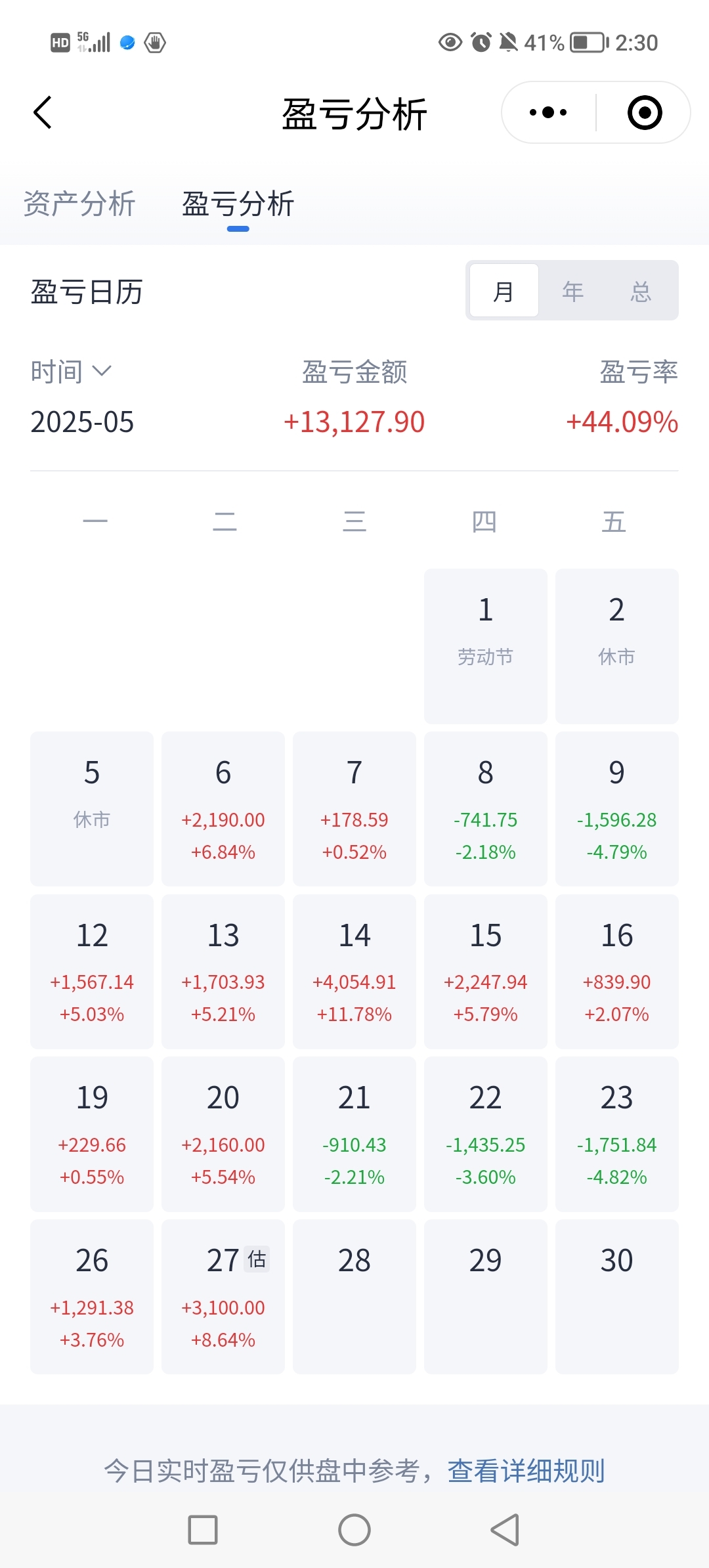Tap the 2025-05 date selector
The height and width of the screenshot is (1568, 709).
point(82,422)
